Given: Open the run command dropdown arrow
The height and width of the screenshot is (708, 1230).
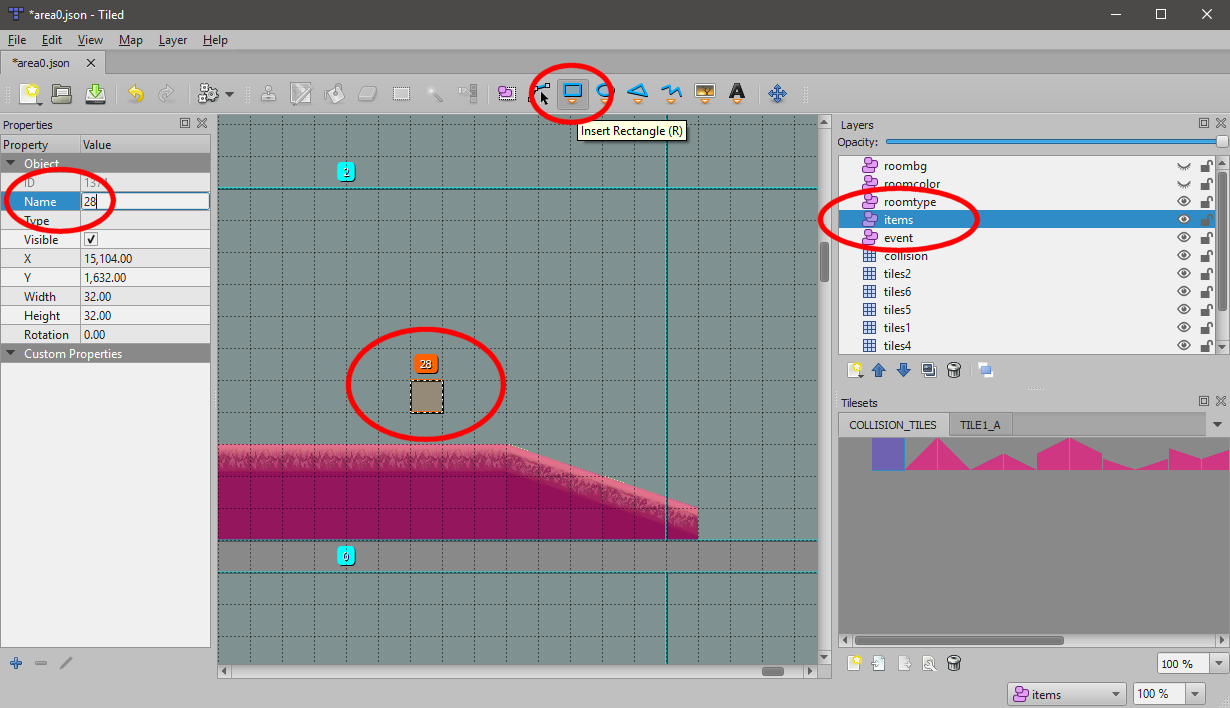Looking at the screenshot, I should (230, 94).
